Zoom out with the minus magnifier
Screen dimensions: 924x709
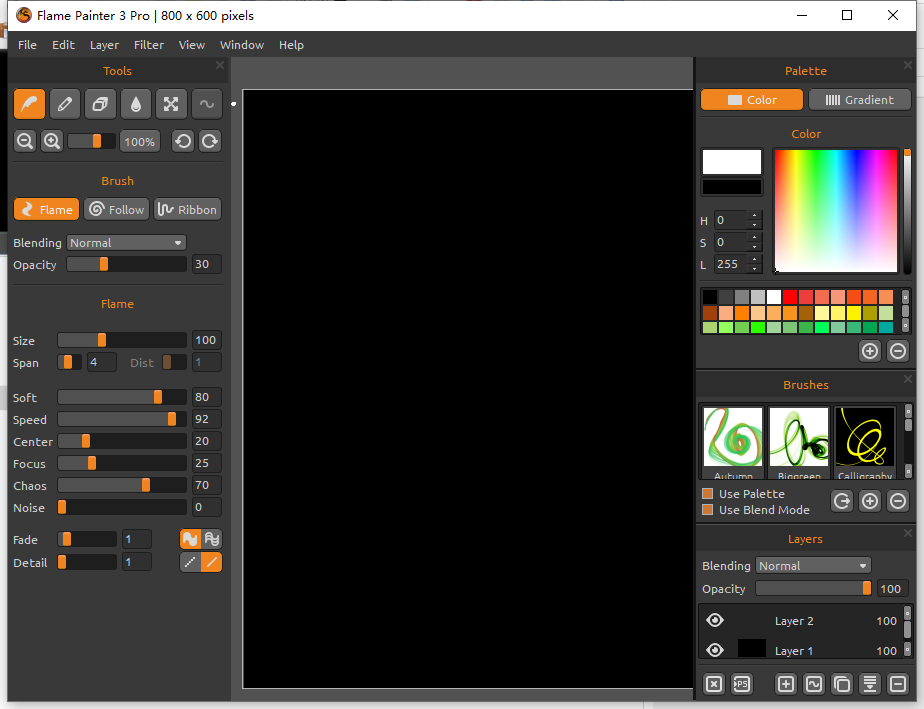point(25,141)
